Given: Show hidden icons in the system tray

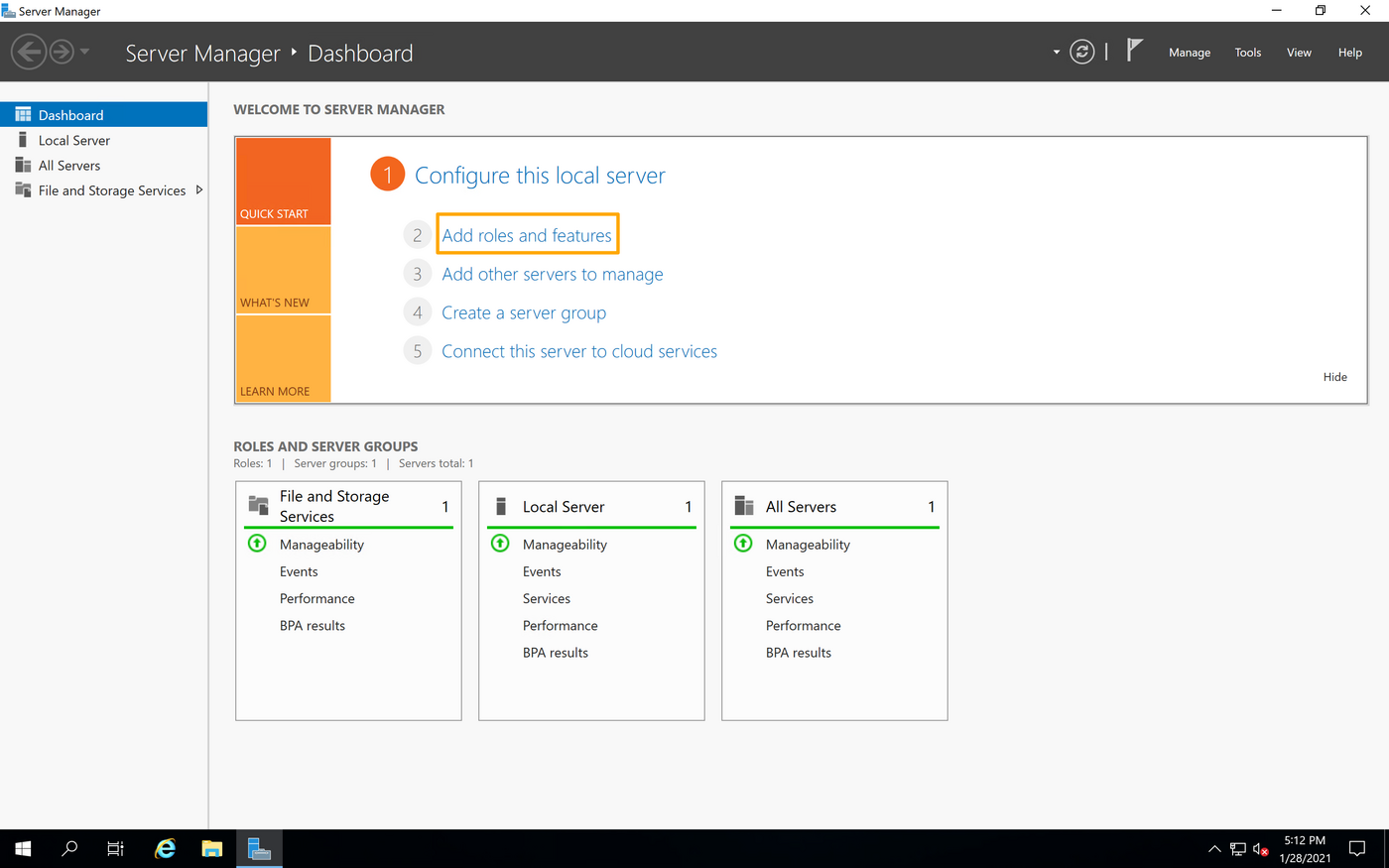Looking at the screenshot, I should pos(1214,849).
